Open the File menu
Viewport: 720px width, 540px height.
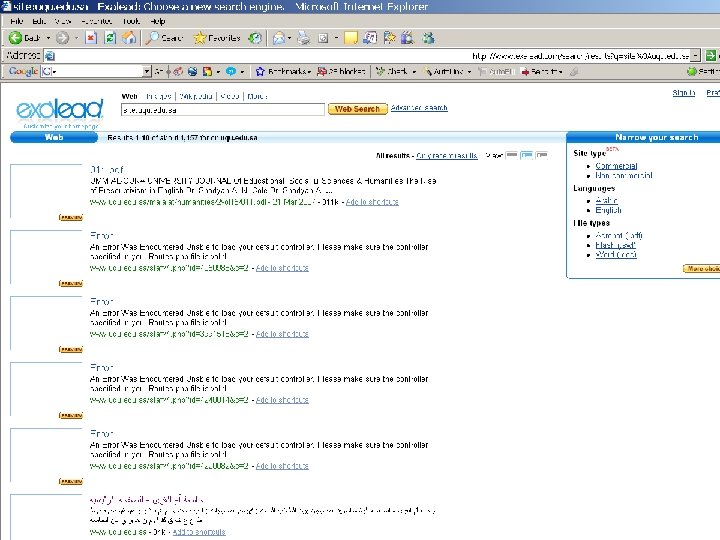[x=17, y=21]
